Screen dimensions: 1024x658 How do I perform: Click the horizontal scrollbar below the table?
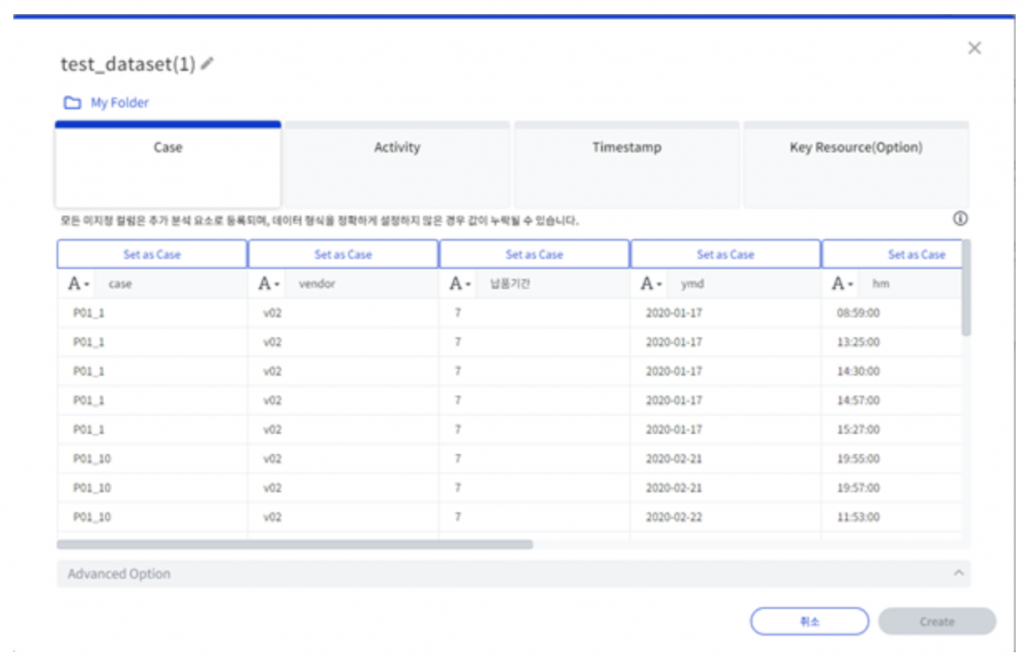coord(295,545)
